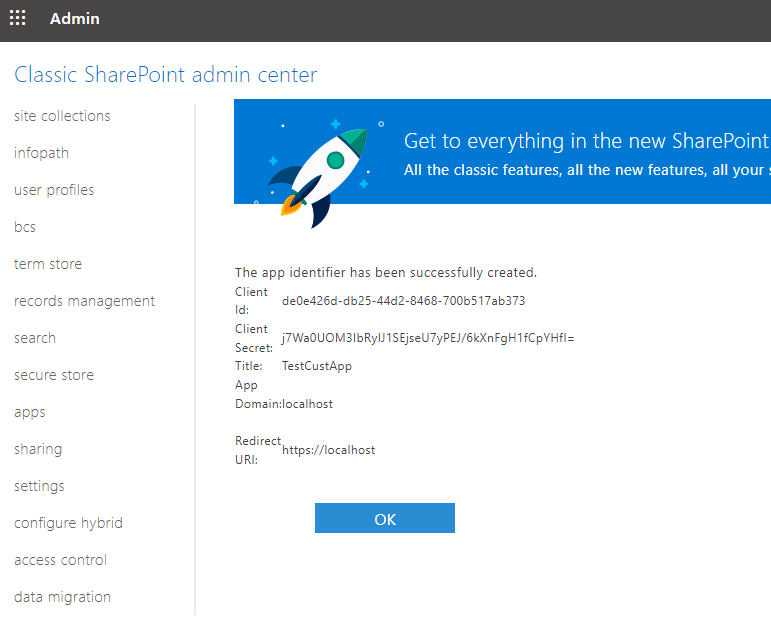
Task: Open the infopath section
Action: click(x=41, y=153)
